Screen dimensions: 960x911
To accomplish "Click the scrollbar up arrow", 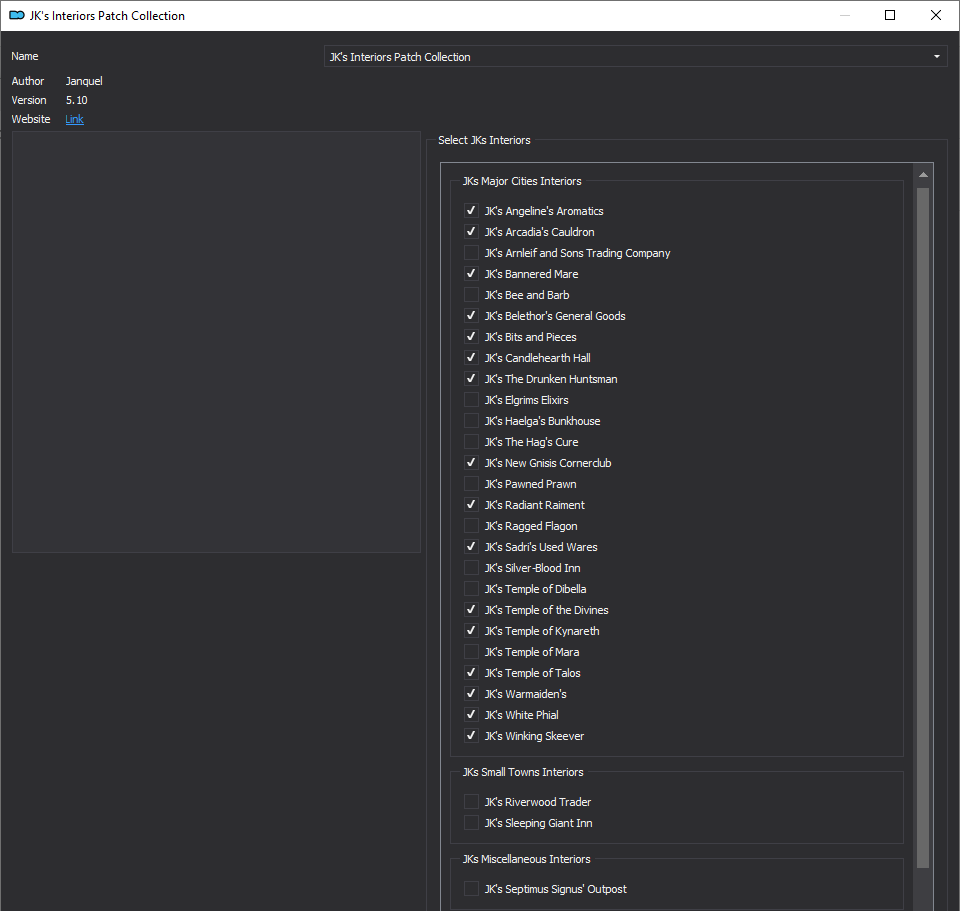I will [x=923, y=175].
